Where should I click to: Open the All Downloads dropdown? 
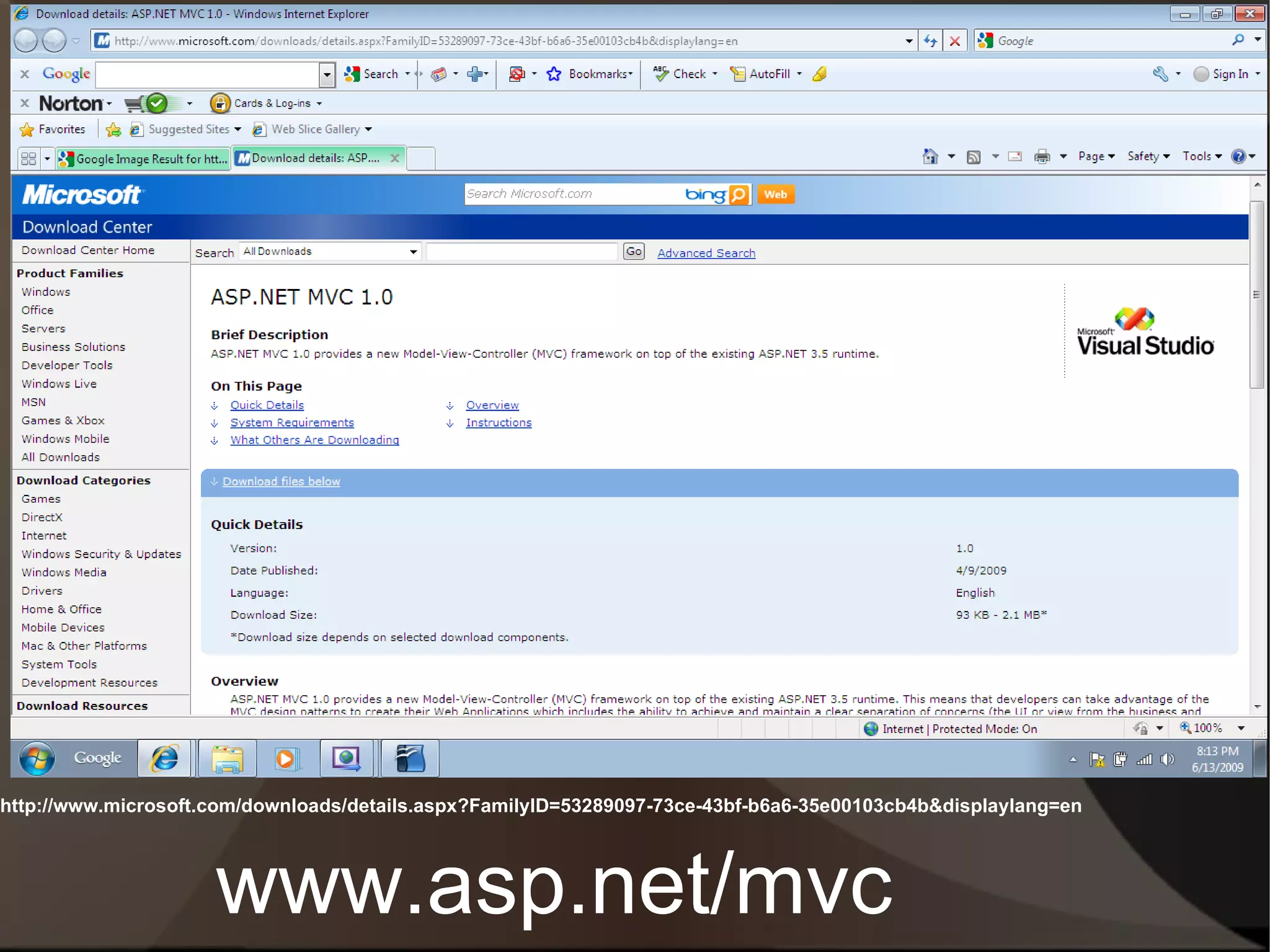330,251
